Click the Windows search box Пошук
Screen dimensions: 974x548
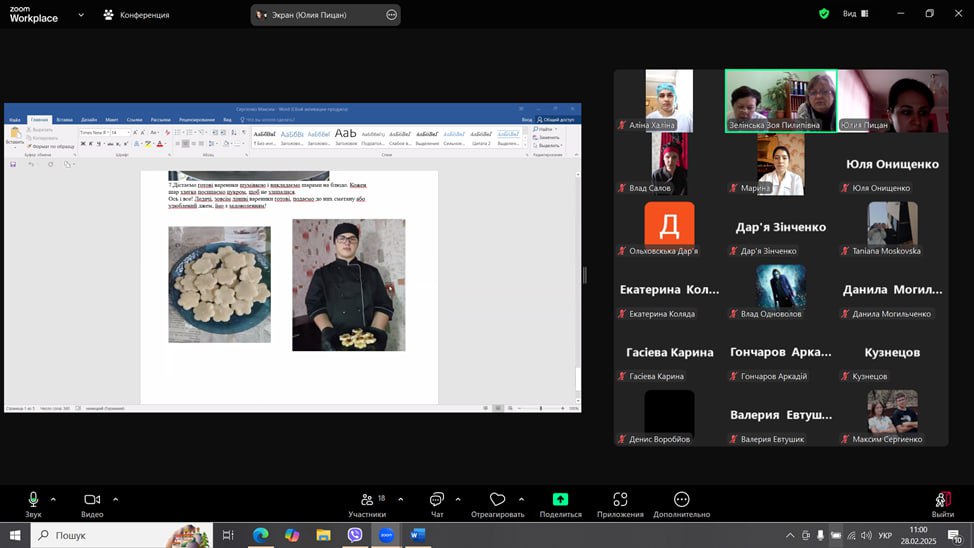click(120, 535)
